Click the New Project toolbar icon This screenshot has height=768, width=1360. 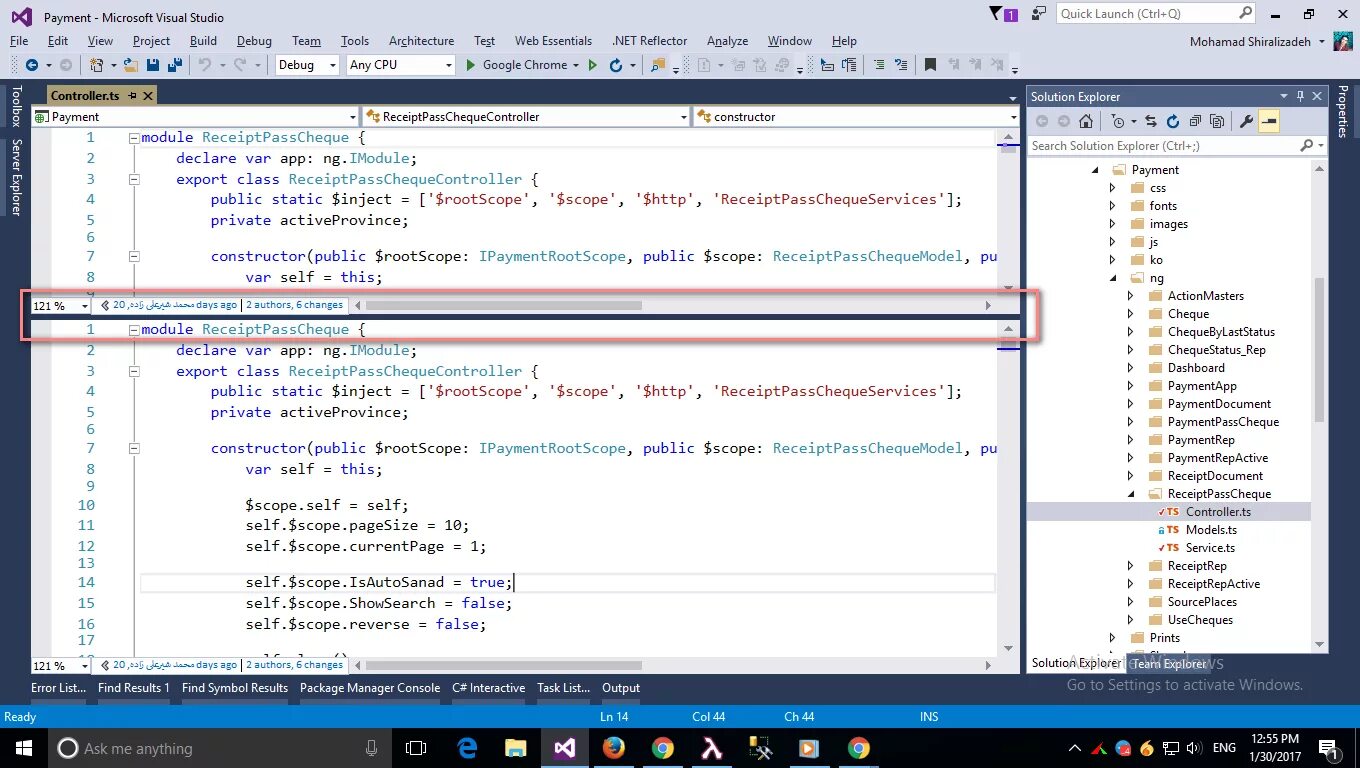[96, 65]
